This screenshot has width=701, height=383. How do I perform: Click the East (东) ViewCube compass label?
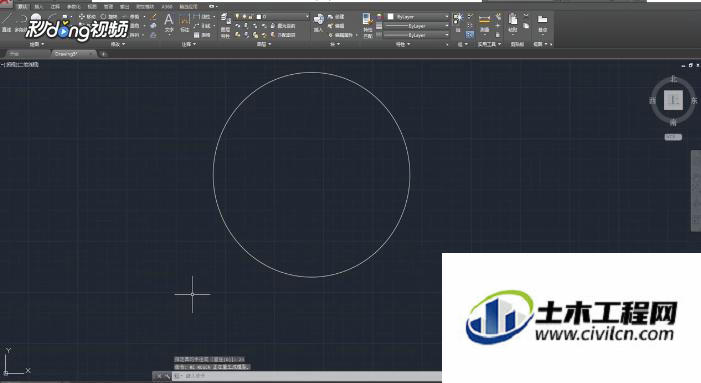pyautogui.click(x=694, y=101)
